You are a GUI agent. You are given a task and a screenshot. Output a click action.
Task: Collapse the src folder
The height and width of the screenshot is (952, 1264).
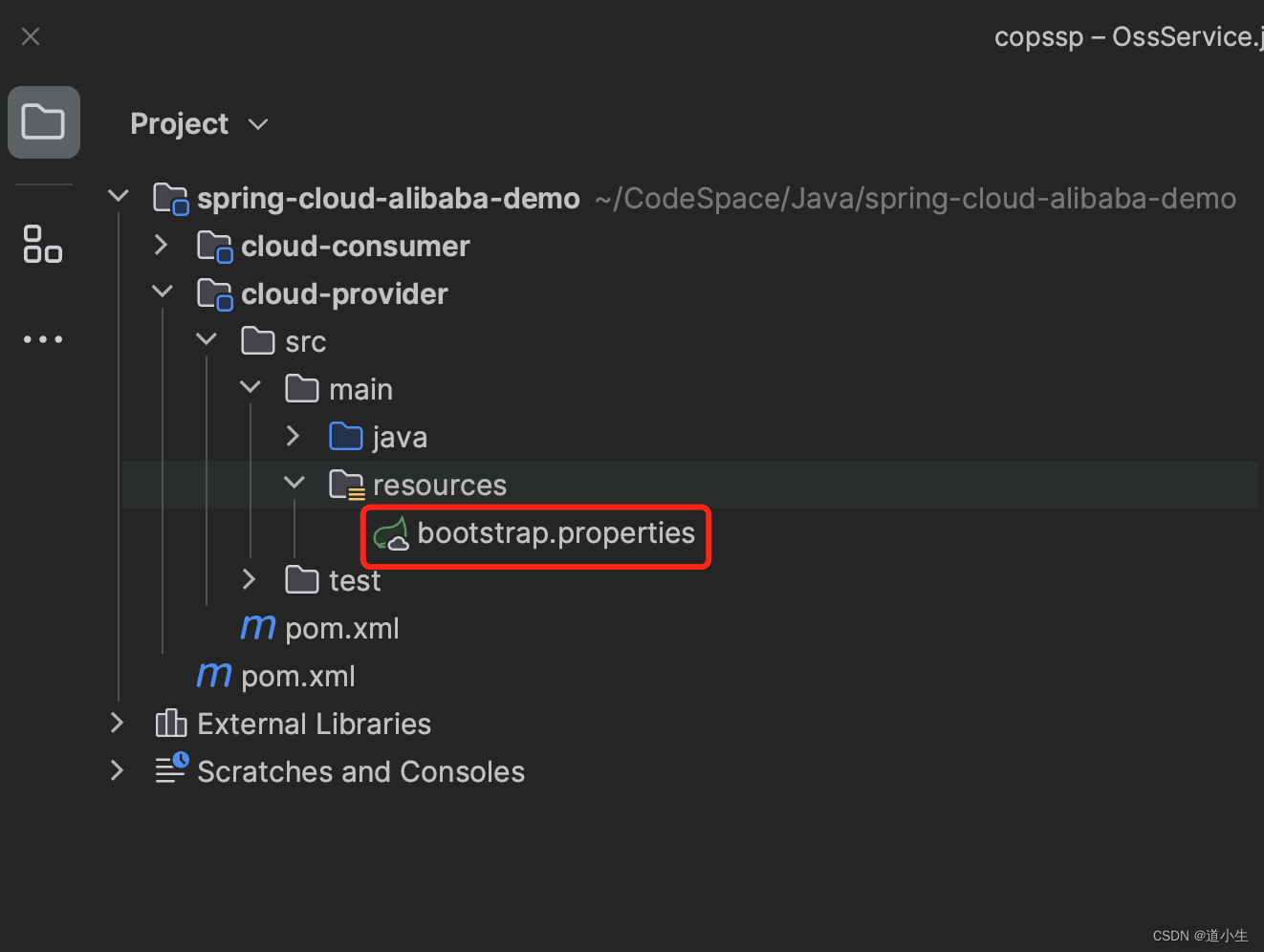click(207, 339)
